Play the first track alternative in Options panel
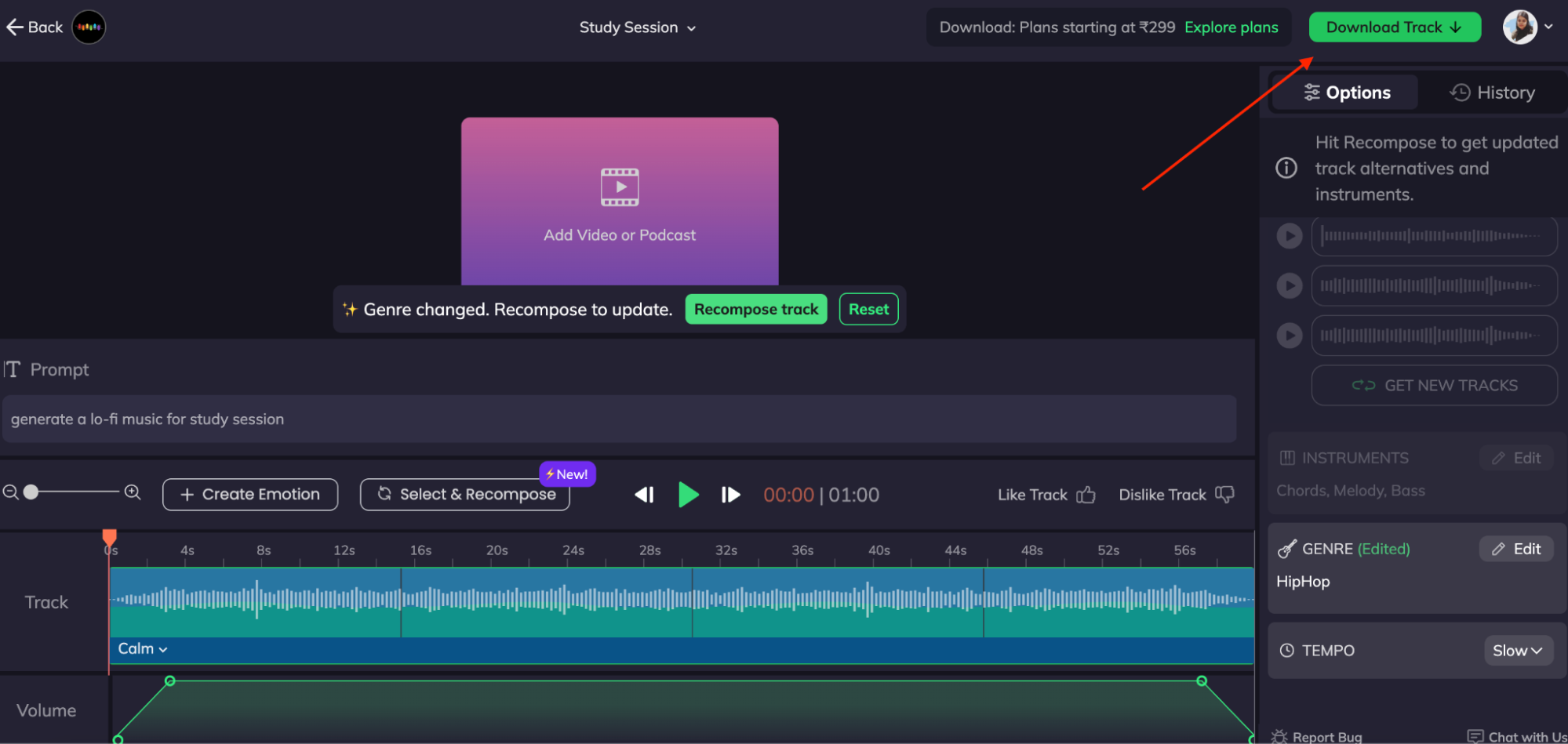The height and width of the screenshot is (744, 1568). (x=1289, y=235)
